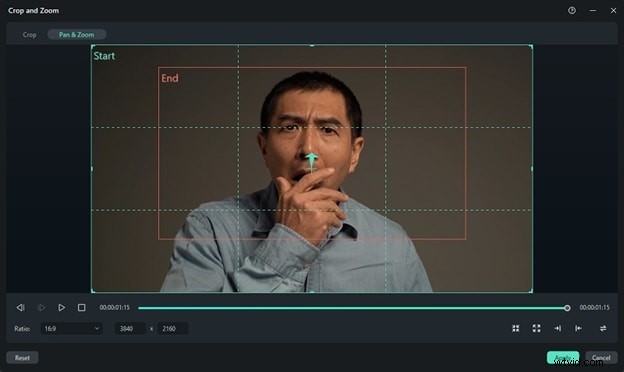Screen dimensions: 624x372
Task: Step forward to the next frame
Action: pos(41,308)
